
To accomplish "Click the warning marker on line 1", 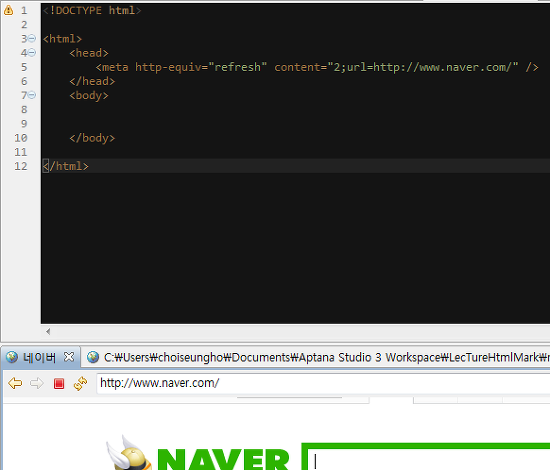I will tap(8, 10).
